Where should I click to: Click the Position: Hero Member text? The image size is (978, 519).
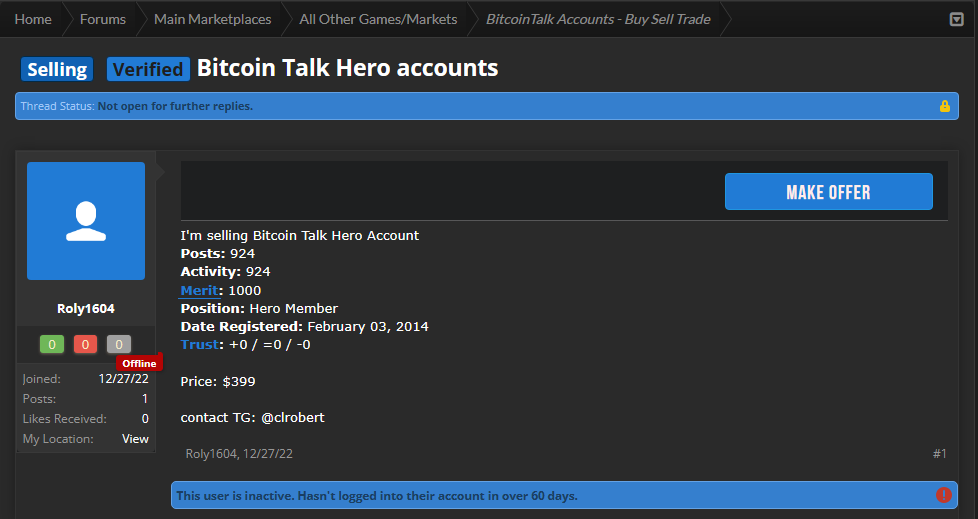[x=259, y=308]
